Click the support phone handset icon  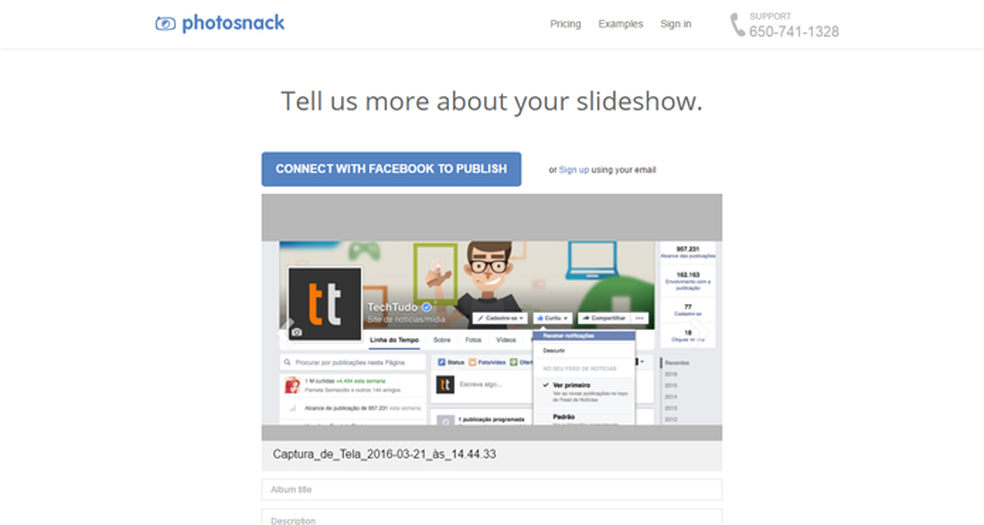point(737,25)
